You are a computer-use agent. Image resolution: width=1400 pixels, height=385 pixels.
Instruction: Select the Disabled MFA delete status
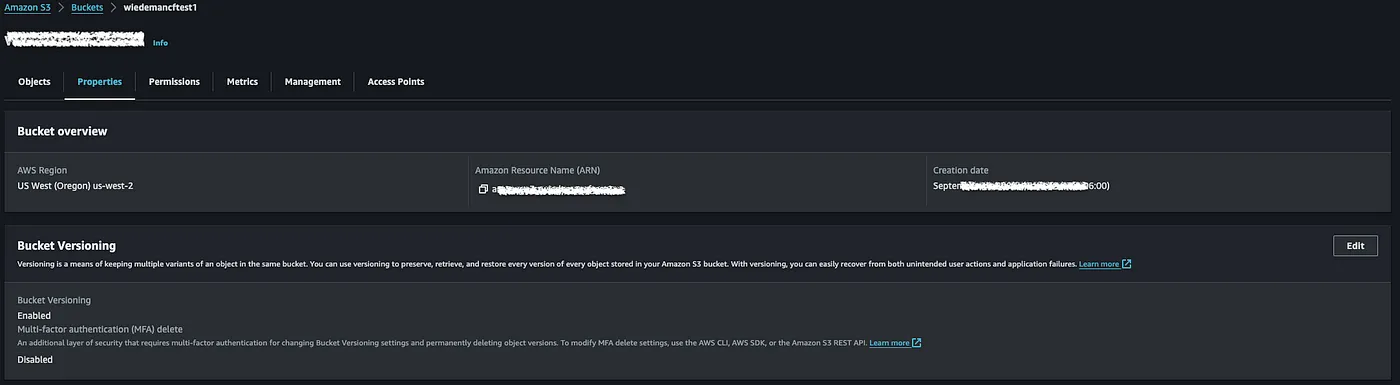tap(35, 359)
